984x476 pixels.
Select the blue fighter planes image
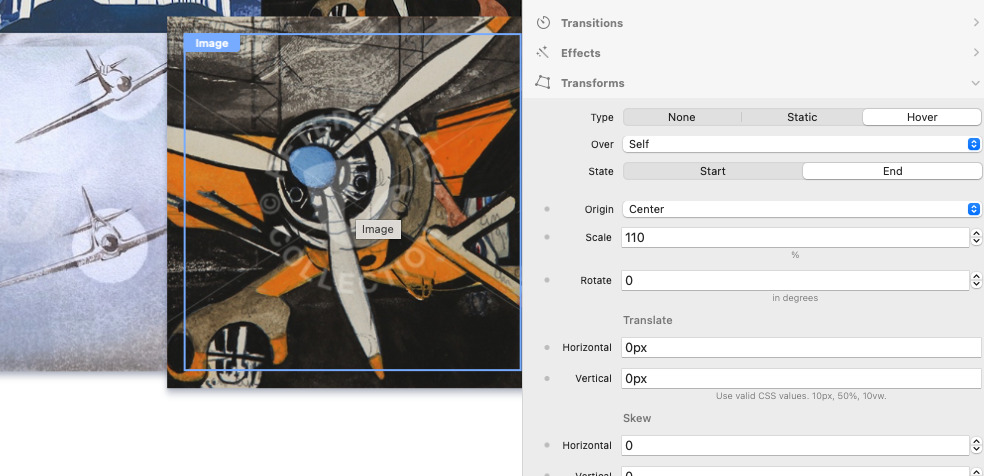tap(83, 201)
